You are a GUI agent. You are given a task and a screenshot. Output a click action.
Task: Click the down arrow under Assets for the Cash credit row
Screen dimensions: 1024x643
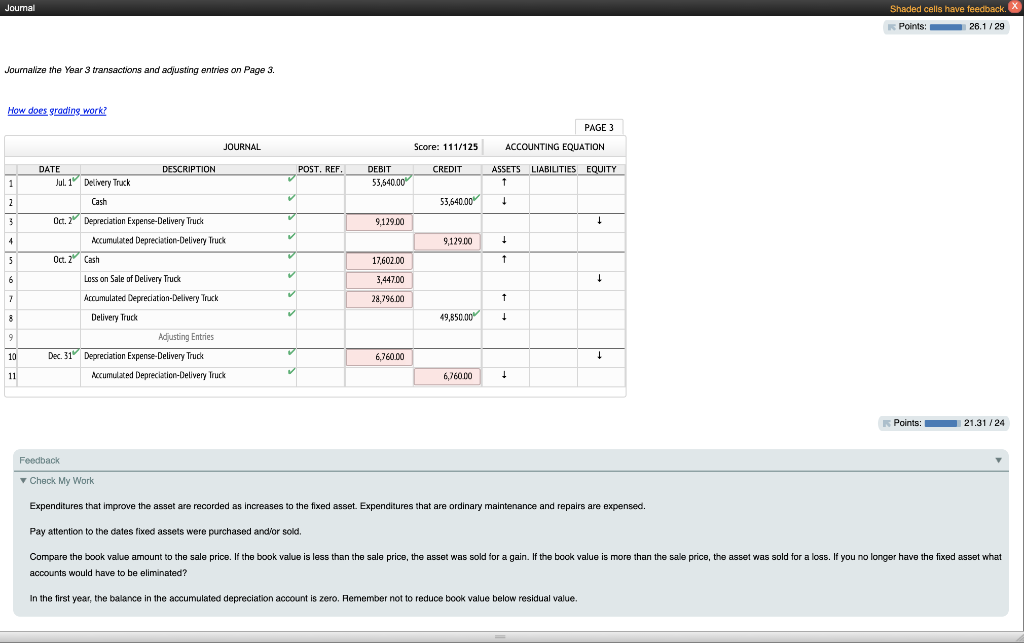click(503, 201)
